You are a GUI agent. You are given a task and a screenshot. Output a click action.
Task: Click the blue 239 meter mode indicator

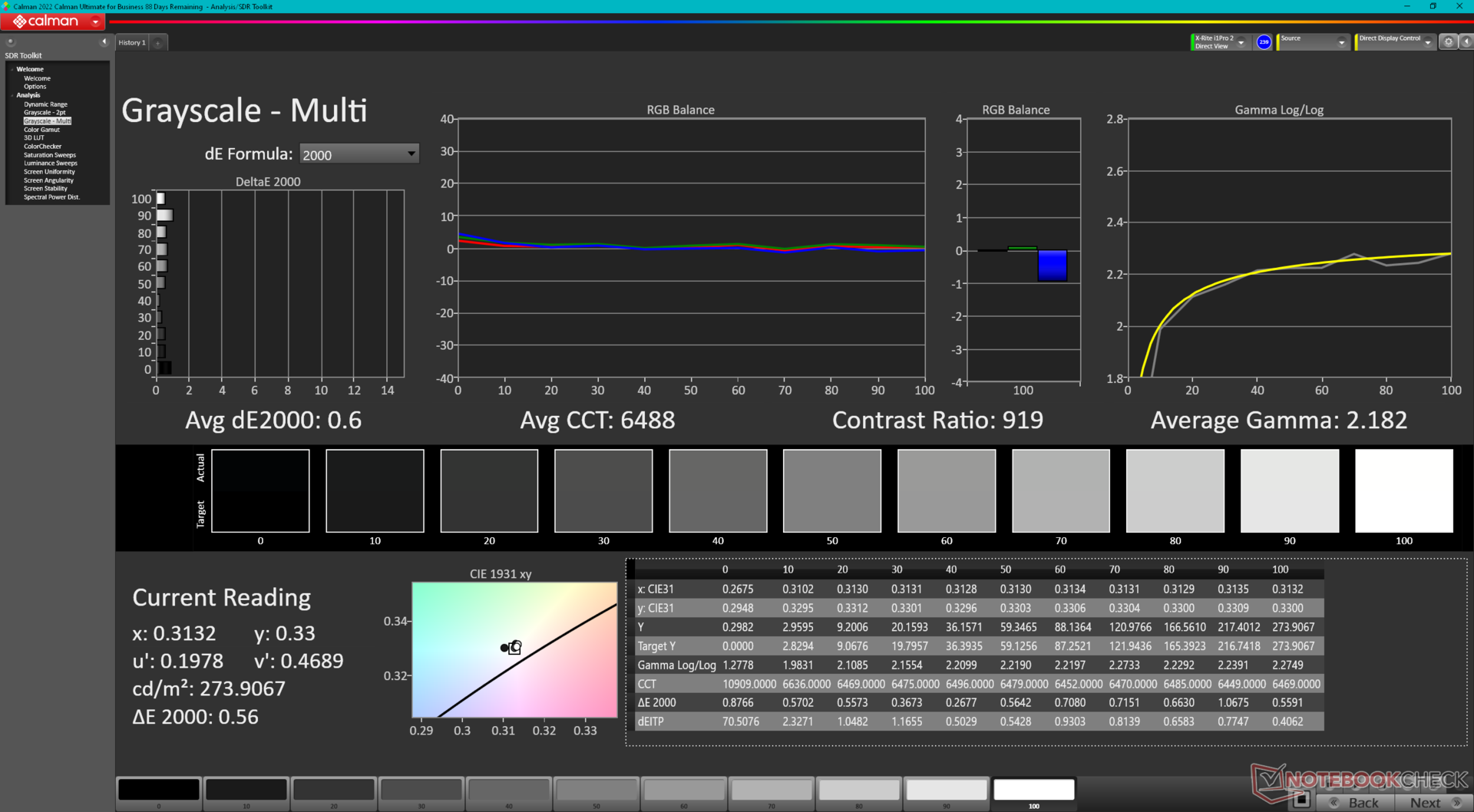[1264, 42]
